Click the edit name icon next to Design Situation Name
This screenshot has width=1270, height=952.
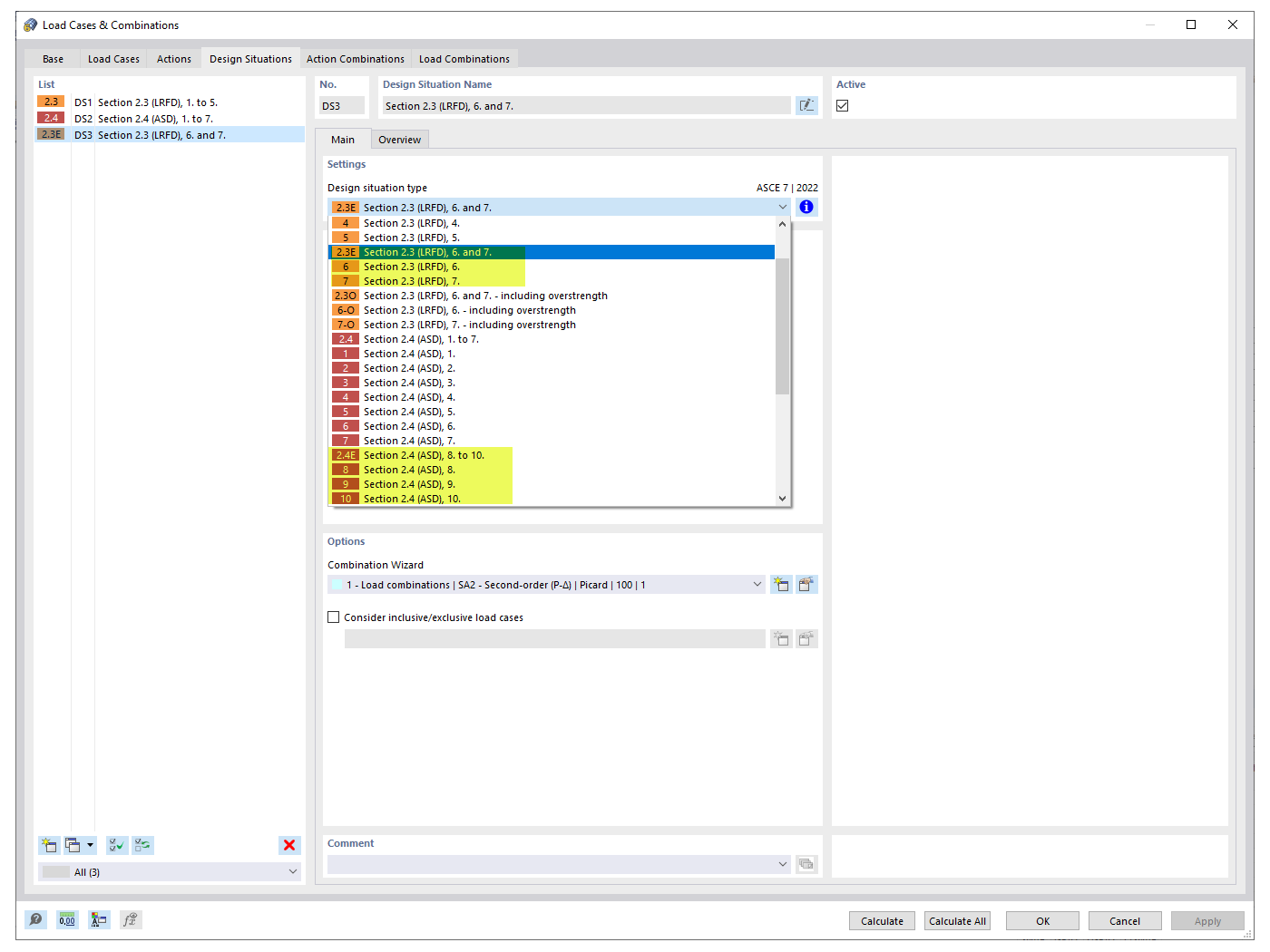point(806,106)
